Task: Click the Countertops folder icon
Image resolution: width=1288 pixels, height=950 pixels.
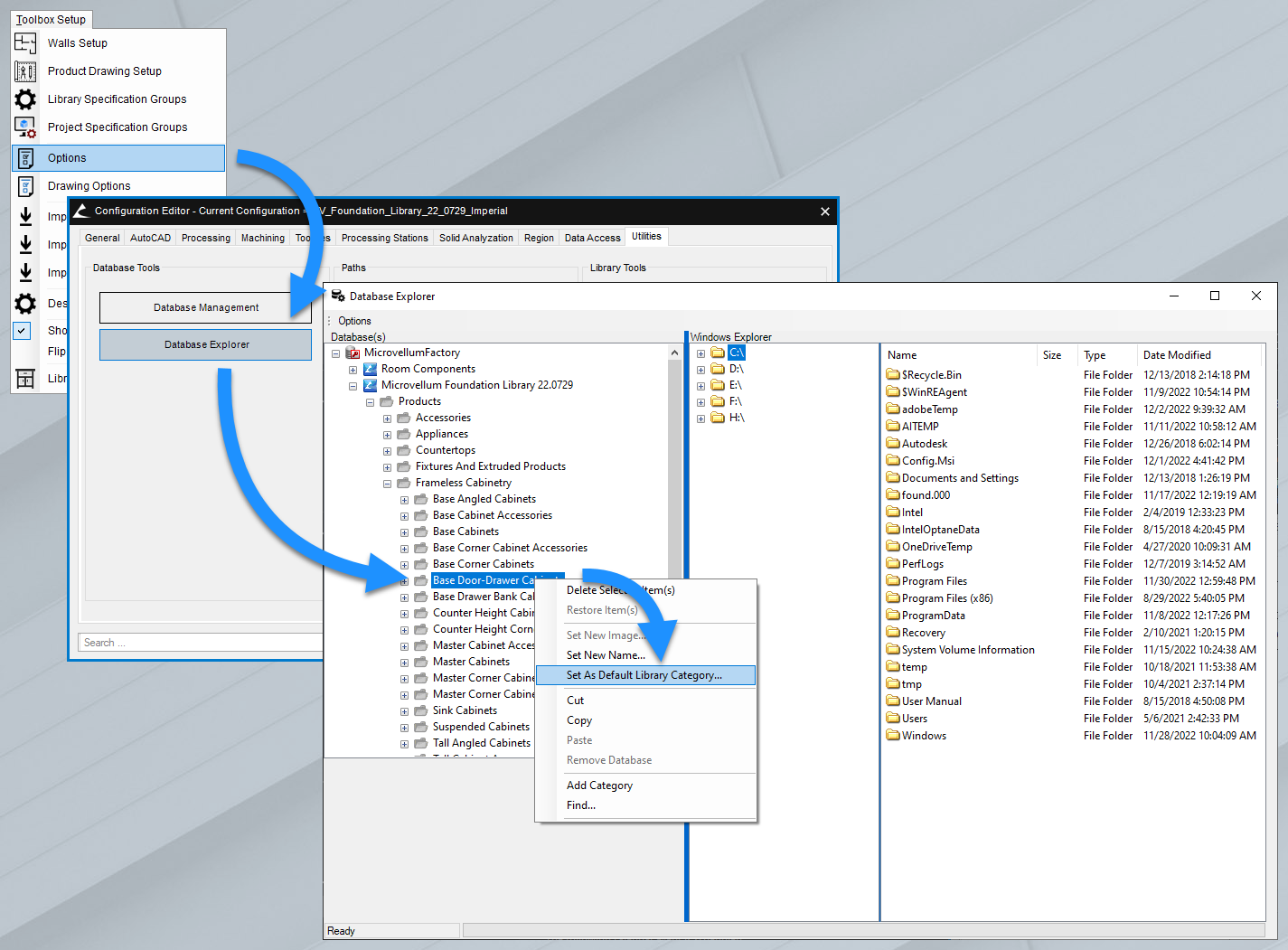Action: (404, 450)
